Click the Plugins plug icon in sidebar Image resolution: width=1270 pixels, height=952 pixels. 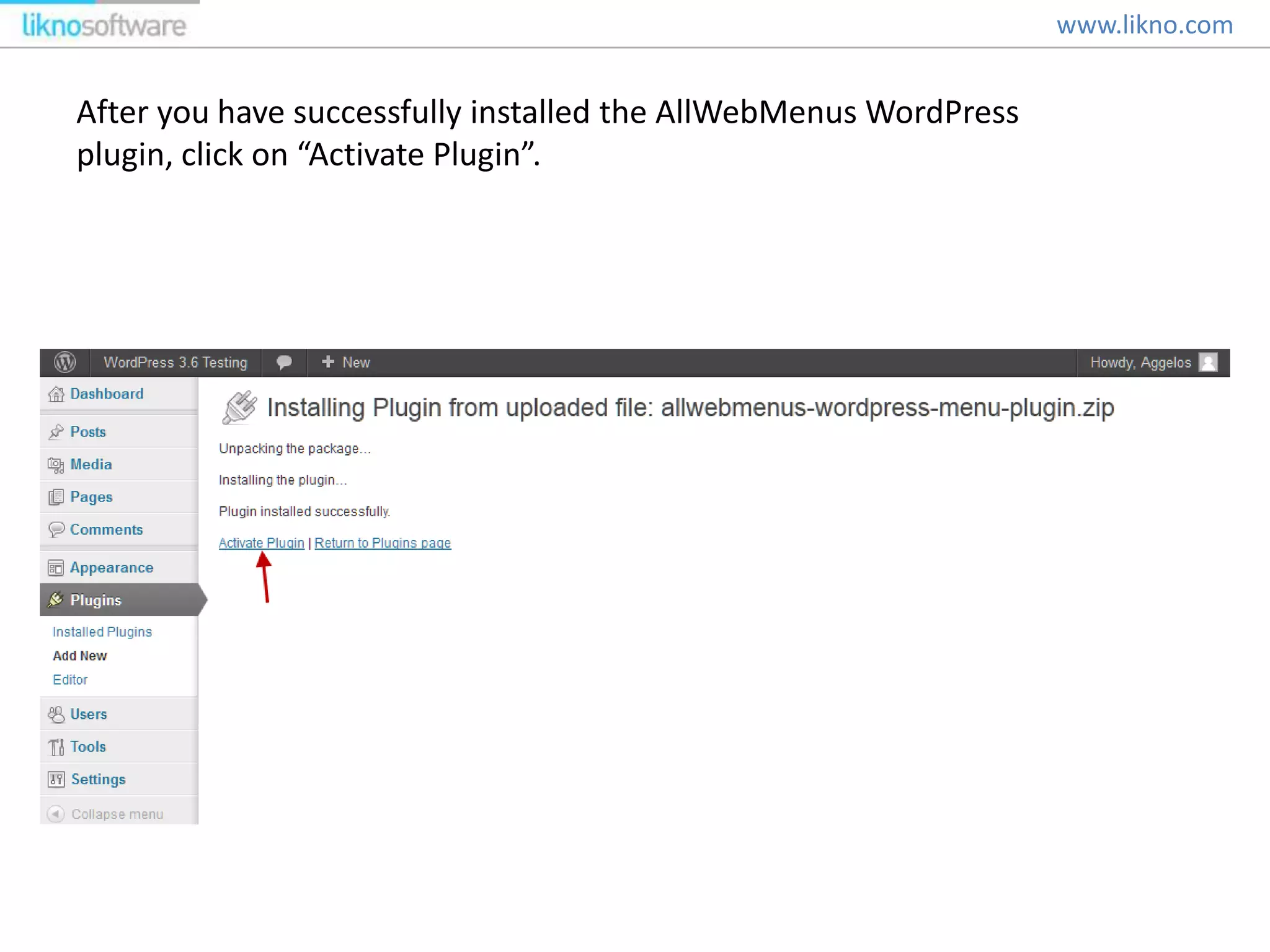click(56, 599)
